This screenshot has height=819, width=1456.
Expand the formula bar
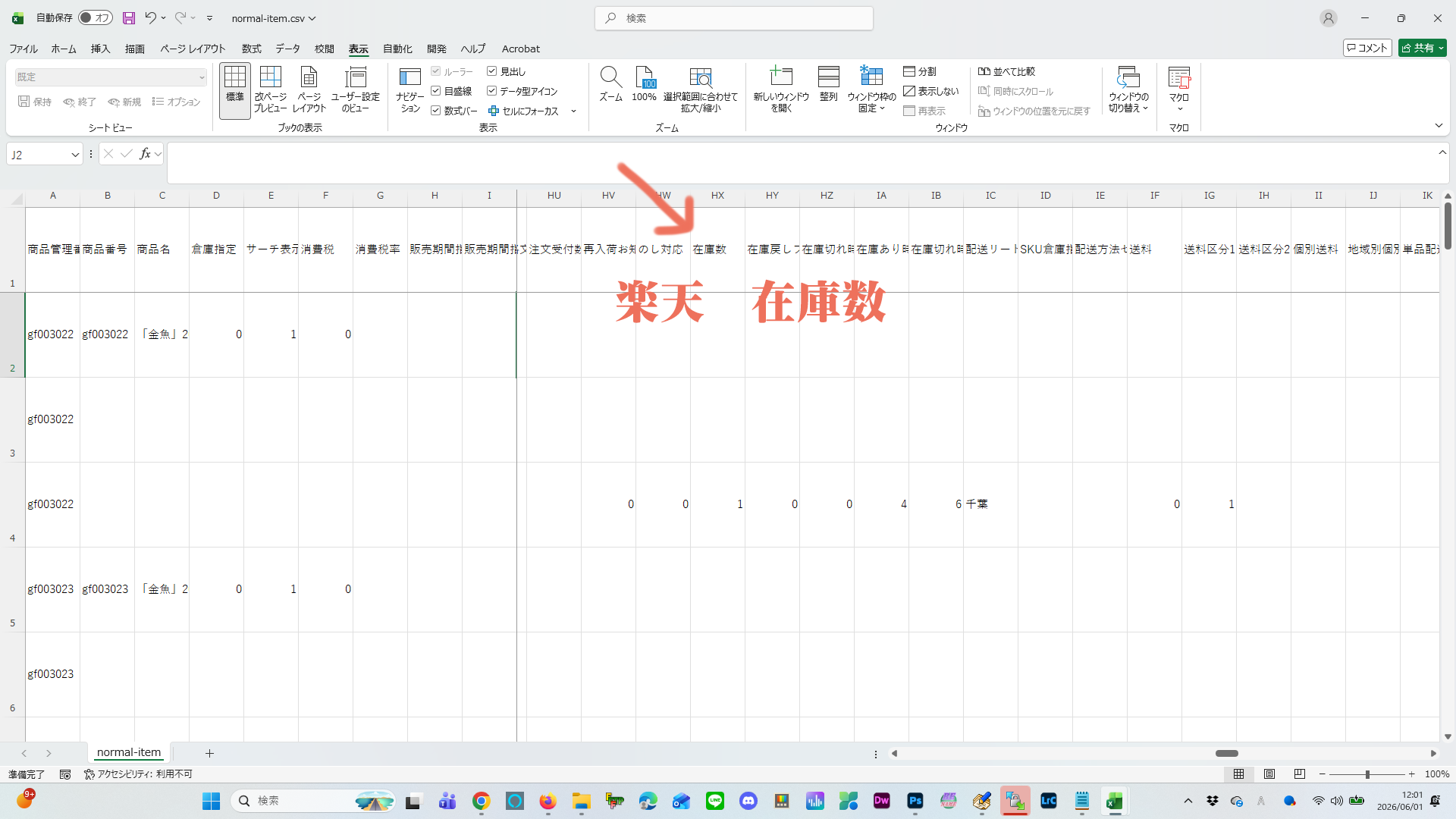[1442, 152]
